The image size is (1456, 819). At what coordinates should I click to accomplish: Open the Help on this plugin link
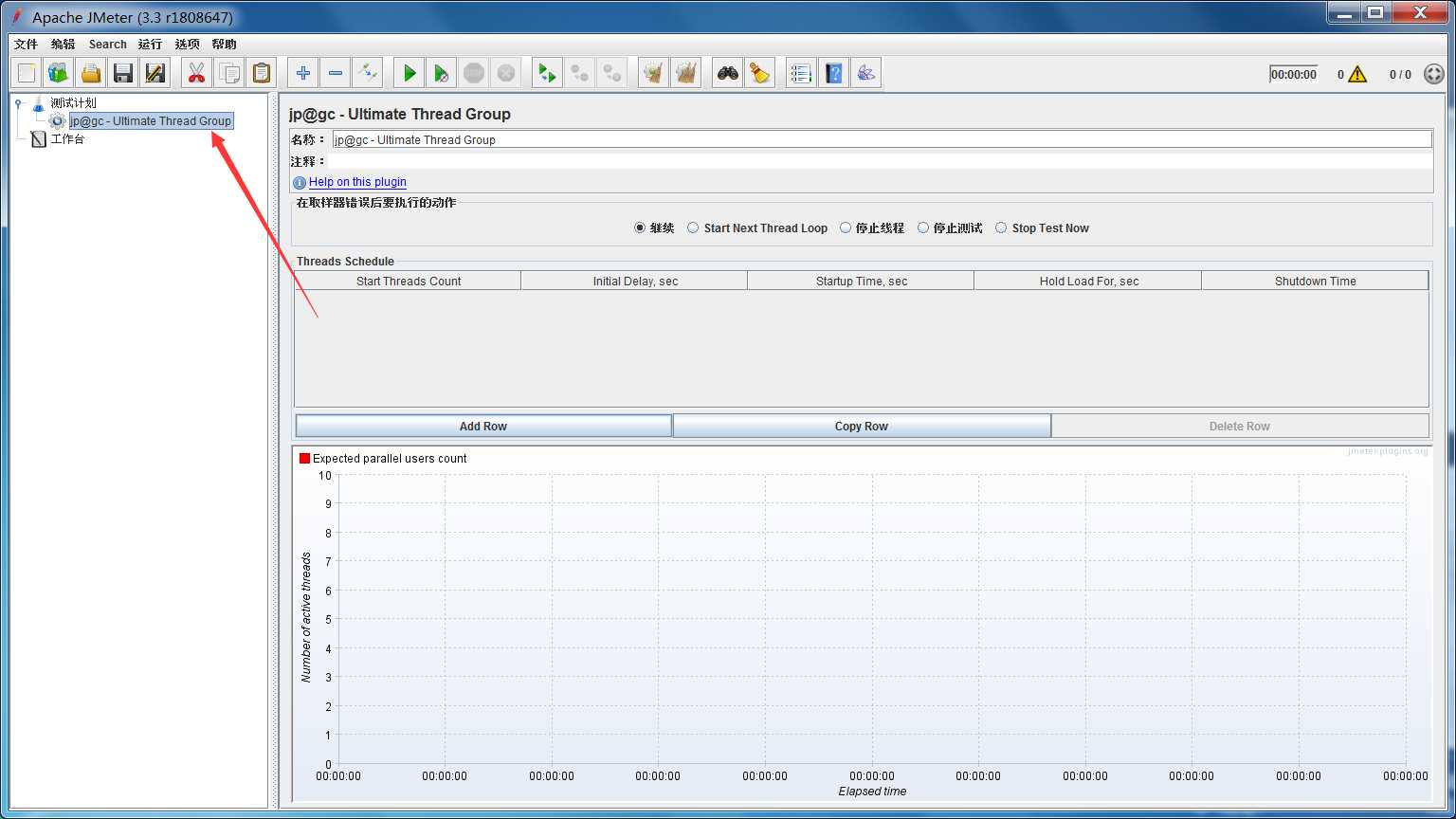click(357, 182)
